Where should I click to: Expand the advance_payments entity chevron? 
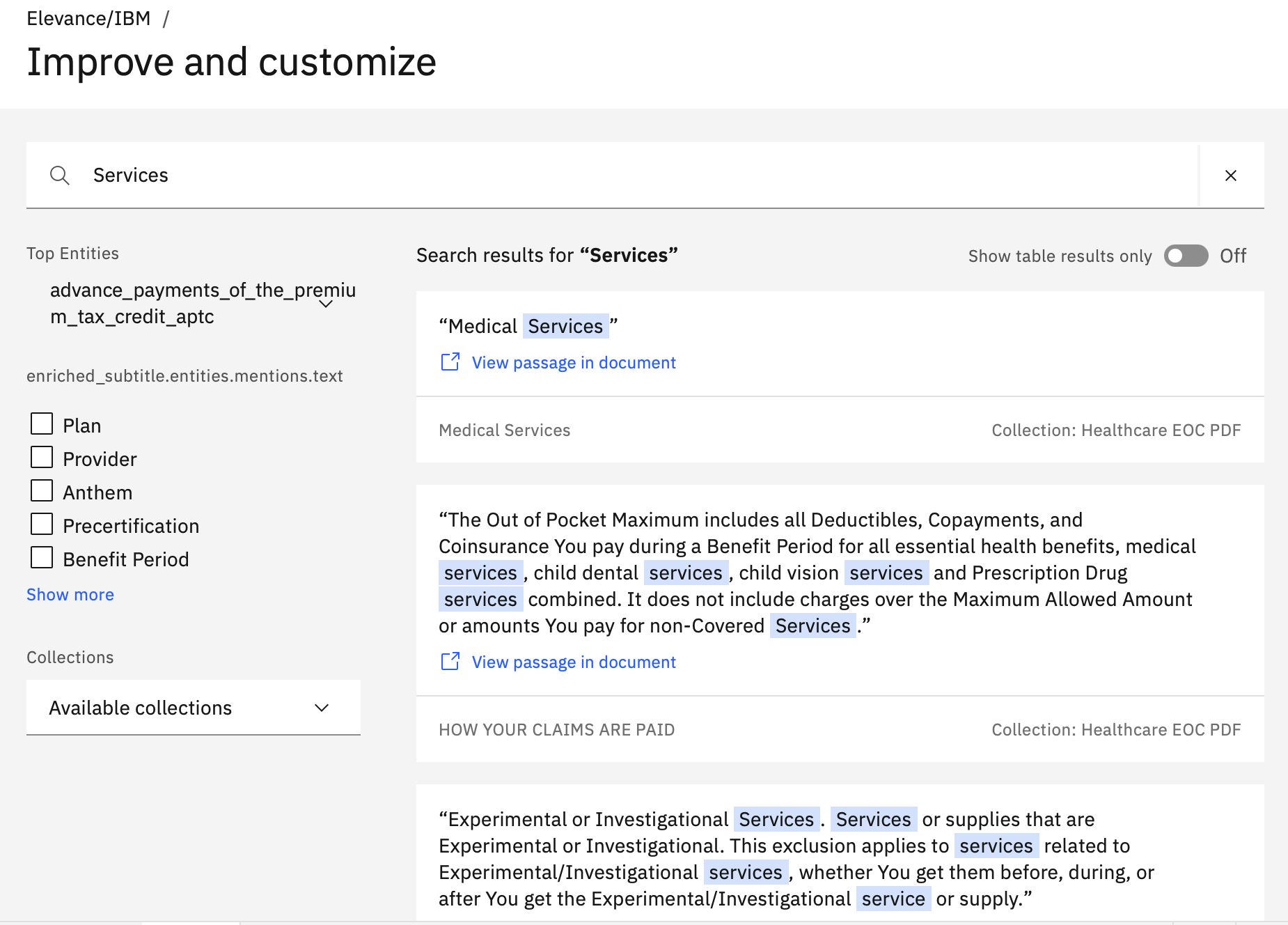click(x=325, y=304)
